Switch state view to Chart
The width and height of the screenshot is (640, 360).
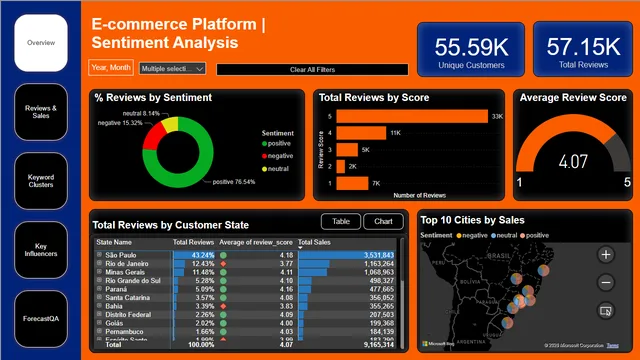pos(383,221)
